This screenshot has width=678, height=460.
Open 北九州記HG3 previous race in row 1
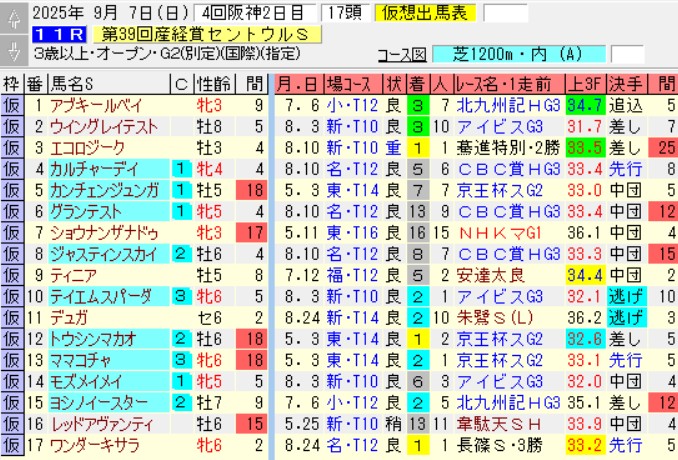pos(508,104)
